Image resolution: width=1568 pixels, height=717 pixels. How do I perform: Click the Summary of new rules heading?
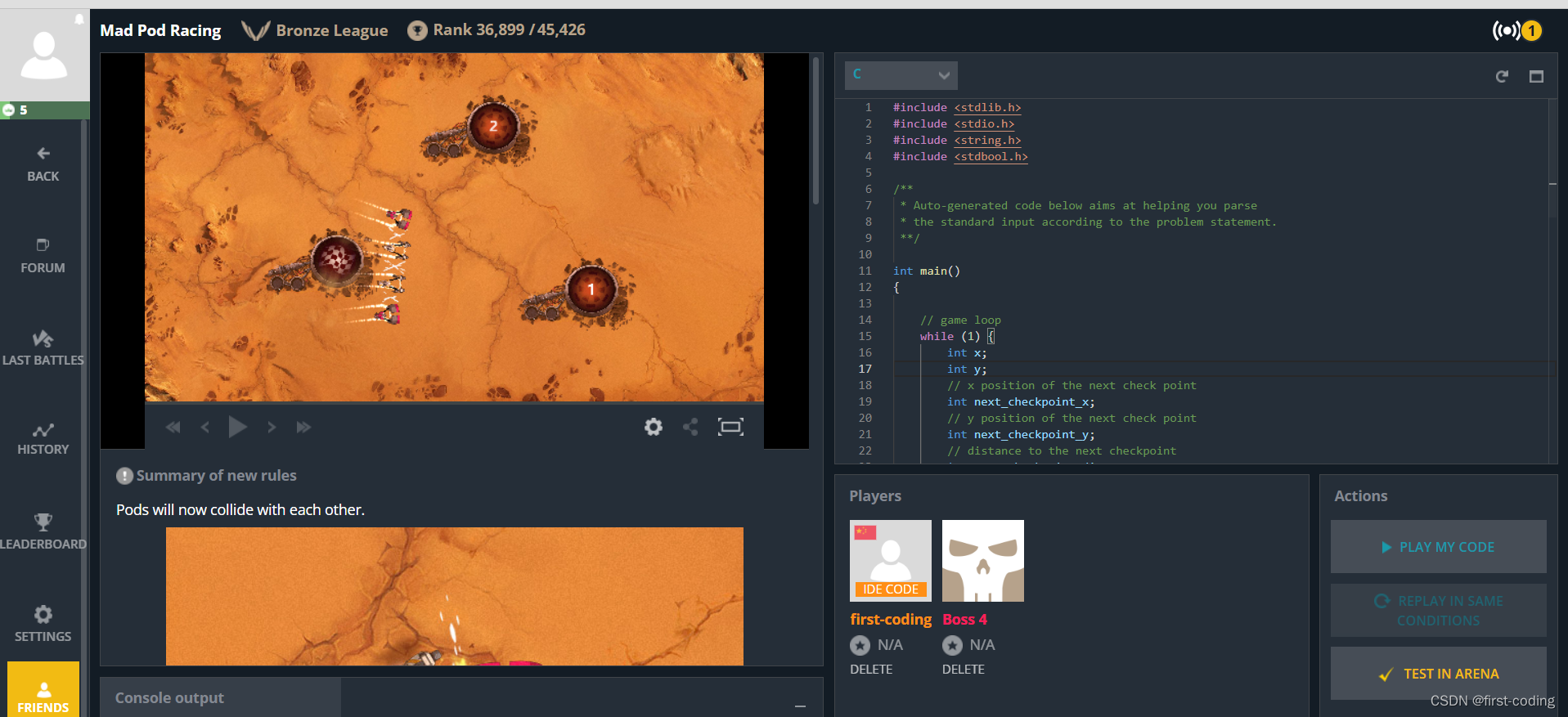[x=216, y=475]
